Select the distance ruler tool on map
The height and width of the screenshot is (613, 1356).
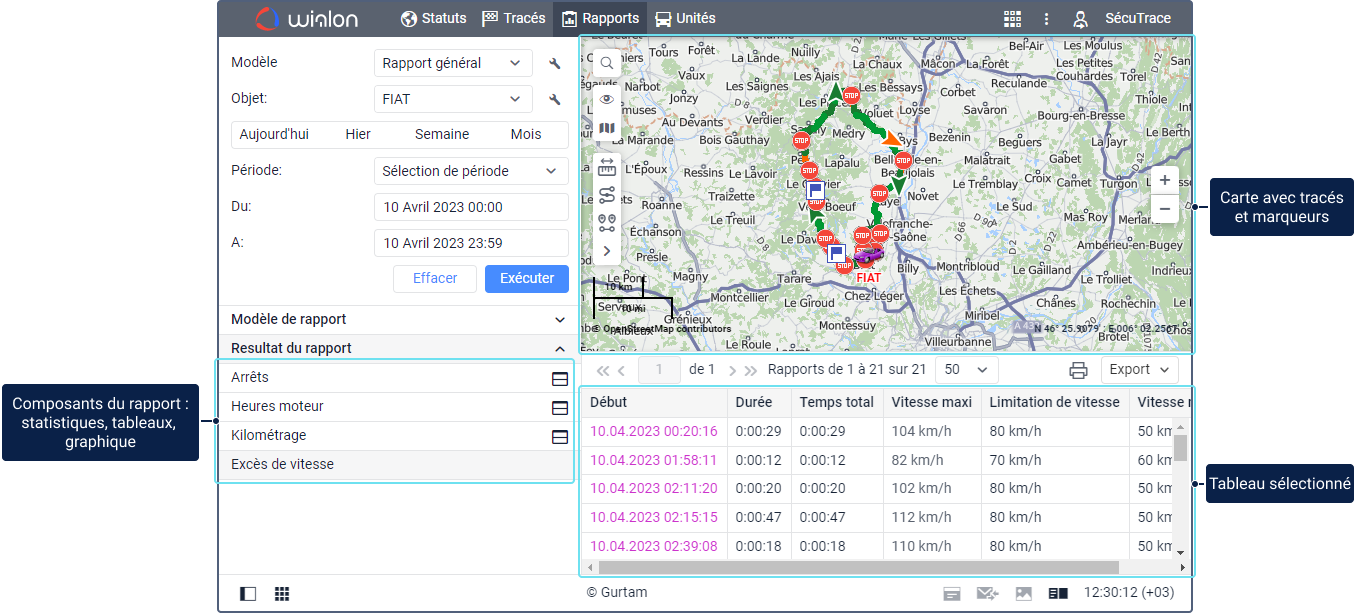(x=606, y=167)
